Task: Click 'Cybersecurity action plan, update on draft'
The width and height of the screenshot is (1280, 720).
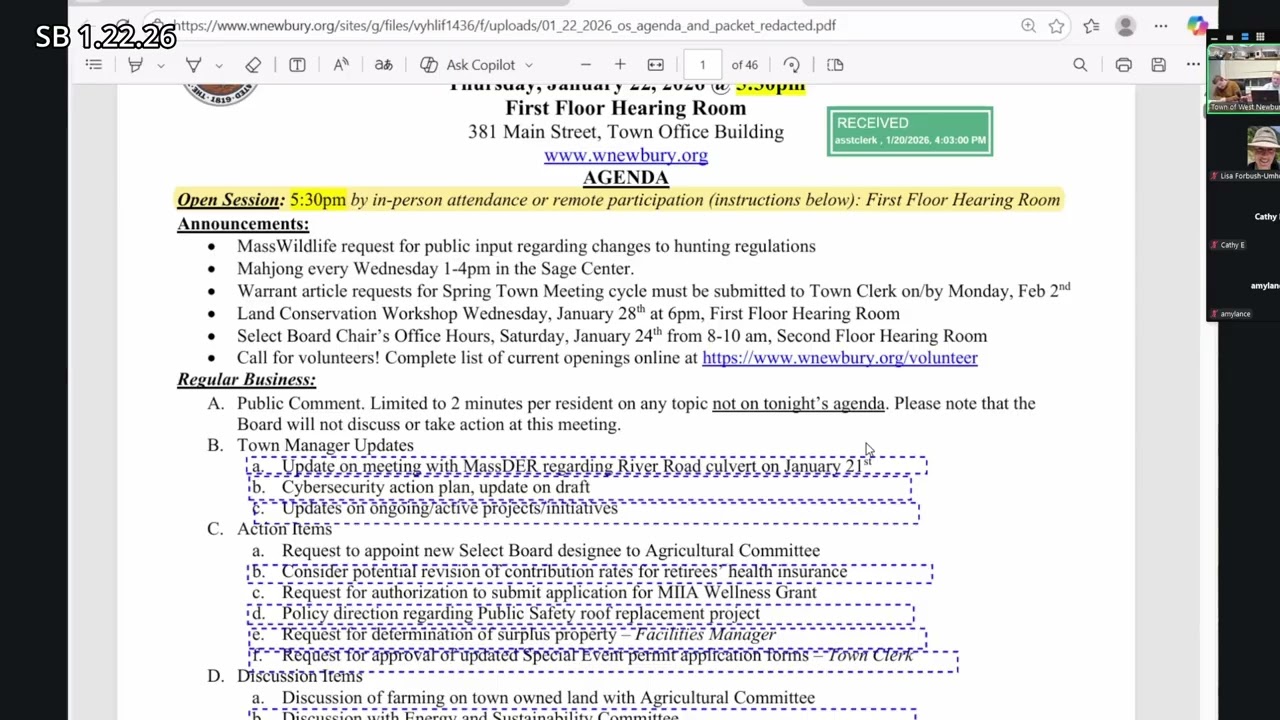Action: pos(436,487)
